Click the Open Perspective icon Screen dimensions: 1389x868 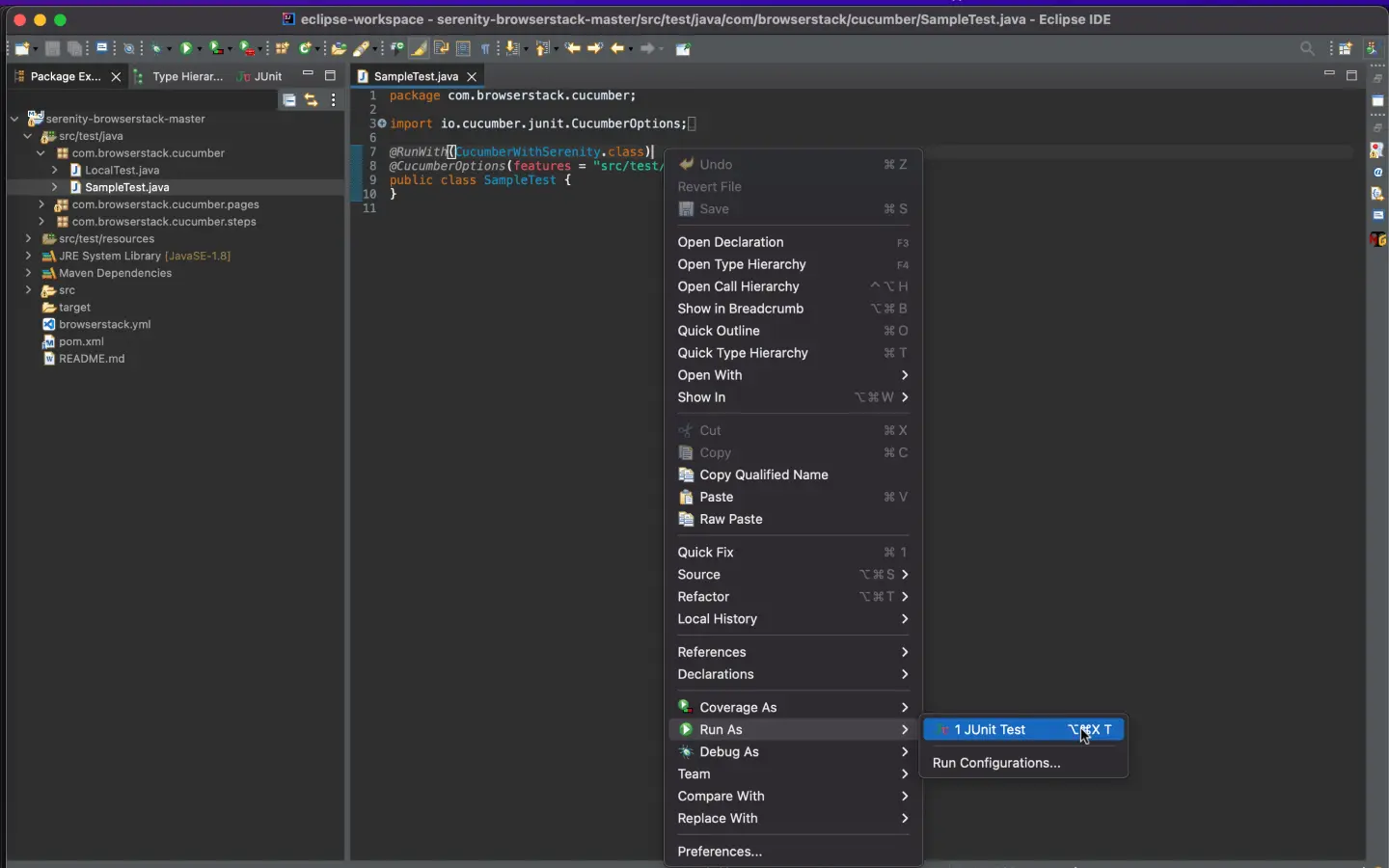pyautogui.click(x=1346, y=48)
